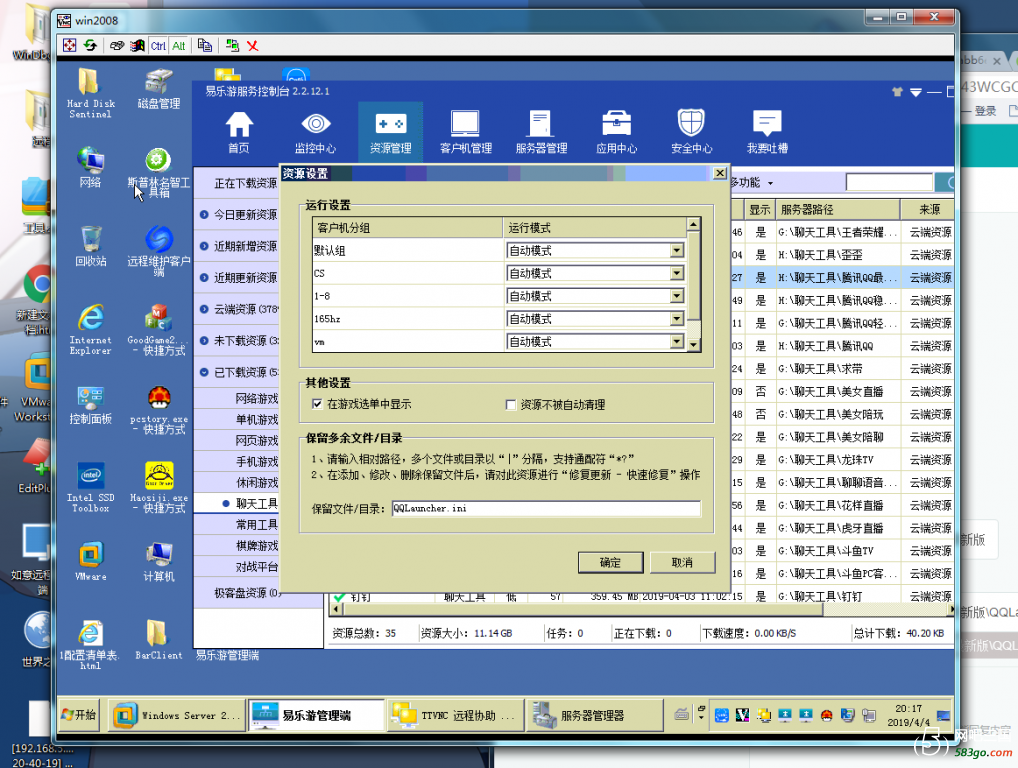Image resolution: width=1018 pixels, height=768 pixels.
Task: Open run mode dropdown for 165hz group
Action: coord(677,319)
